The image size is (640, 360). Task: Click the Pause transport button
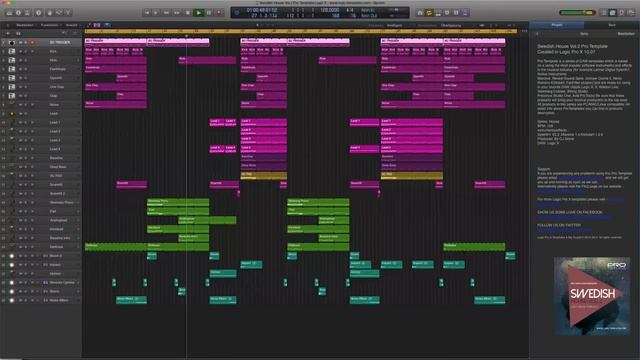(209, 13)
